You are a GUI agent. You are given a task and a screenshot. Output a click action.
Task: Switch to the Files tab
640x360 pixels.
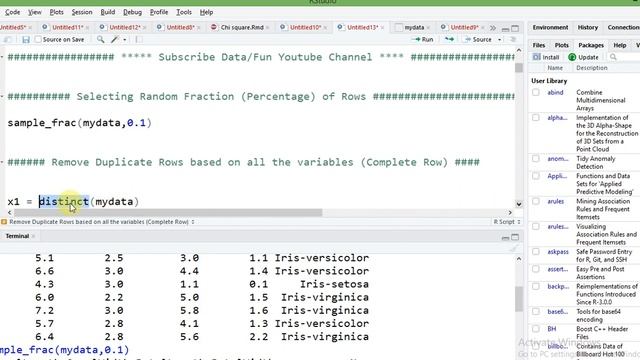[x=538, y=45]
